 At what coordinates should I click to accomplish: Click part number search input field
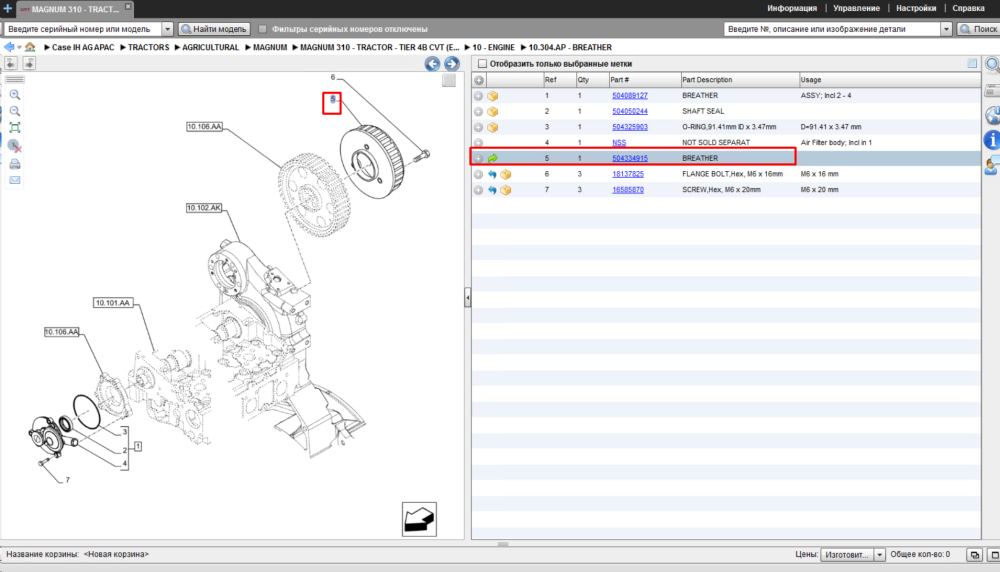point(832,29)
